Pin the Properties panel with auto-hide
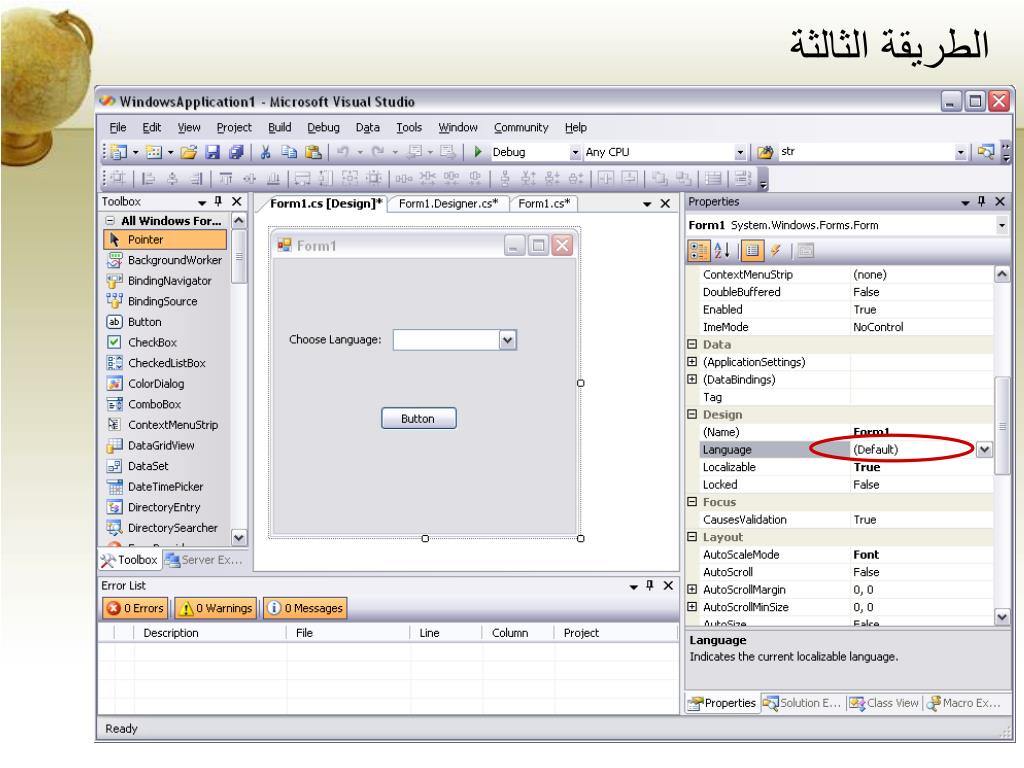The height and width of the screenshot is (768, 1024). pyautogui.click(x=981, y=202)
